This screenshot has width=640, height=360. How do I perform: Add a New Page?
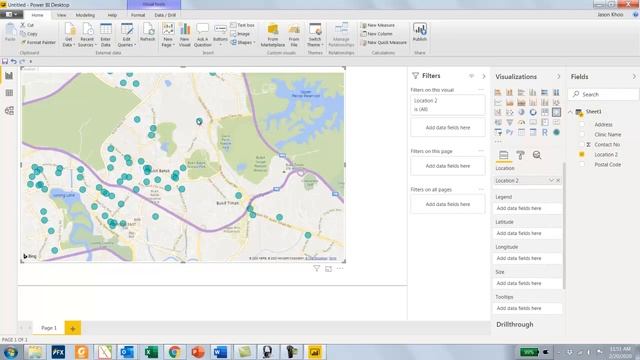point(168,35)
